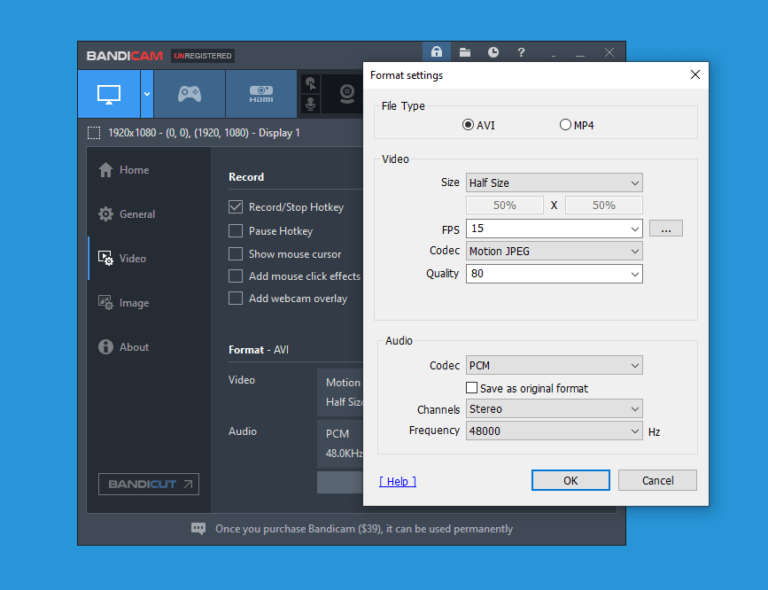The width and height of the screenshot is (768, 590).
Task: Toggle the webcam overlay icon in the toolbar
Action: point(347,94)
